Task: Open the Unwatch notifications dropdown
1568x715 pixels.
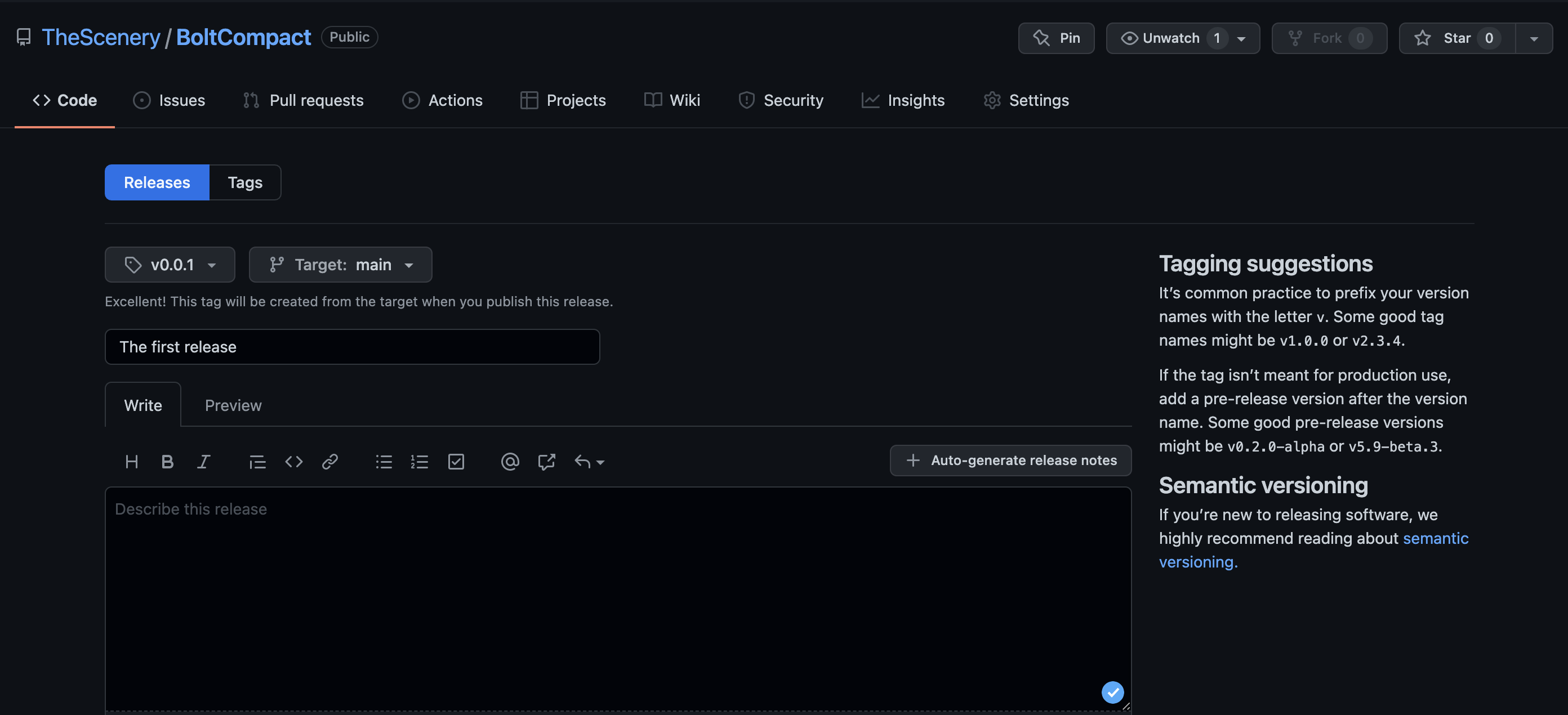Action: 1182,38
